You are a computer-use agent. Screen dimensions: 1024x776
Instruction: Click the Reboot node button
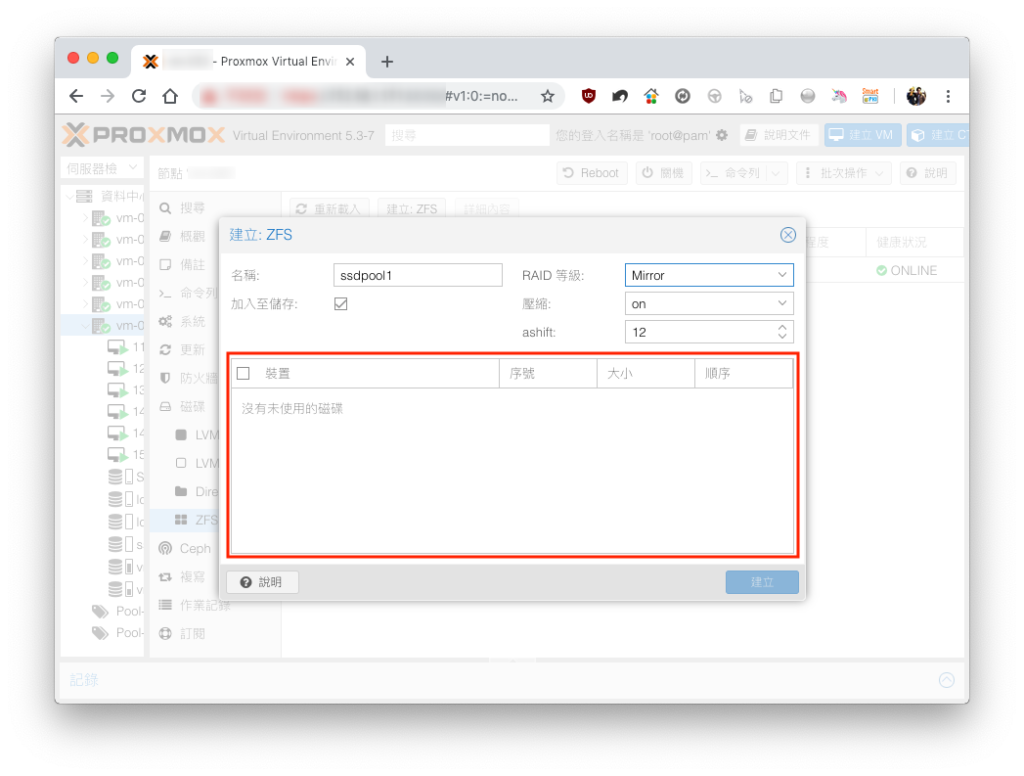[x=591, y=173]
